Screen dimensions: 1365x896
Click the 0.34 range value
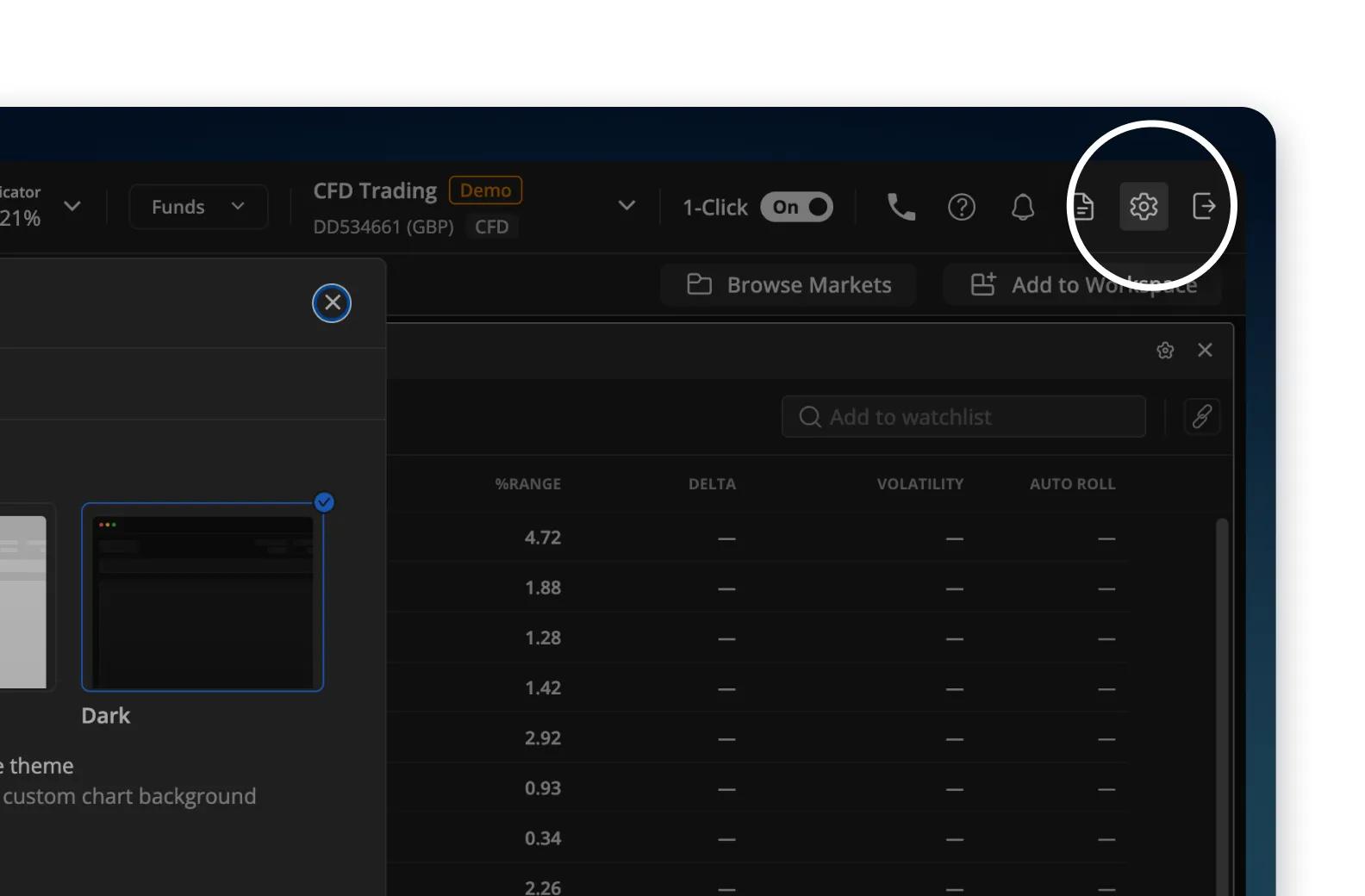tap(543, 837)
